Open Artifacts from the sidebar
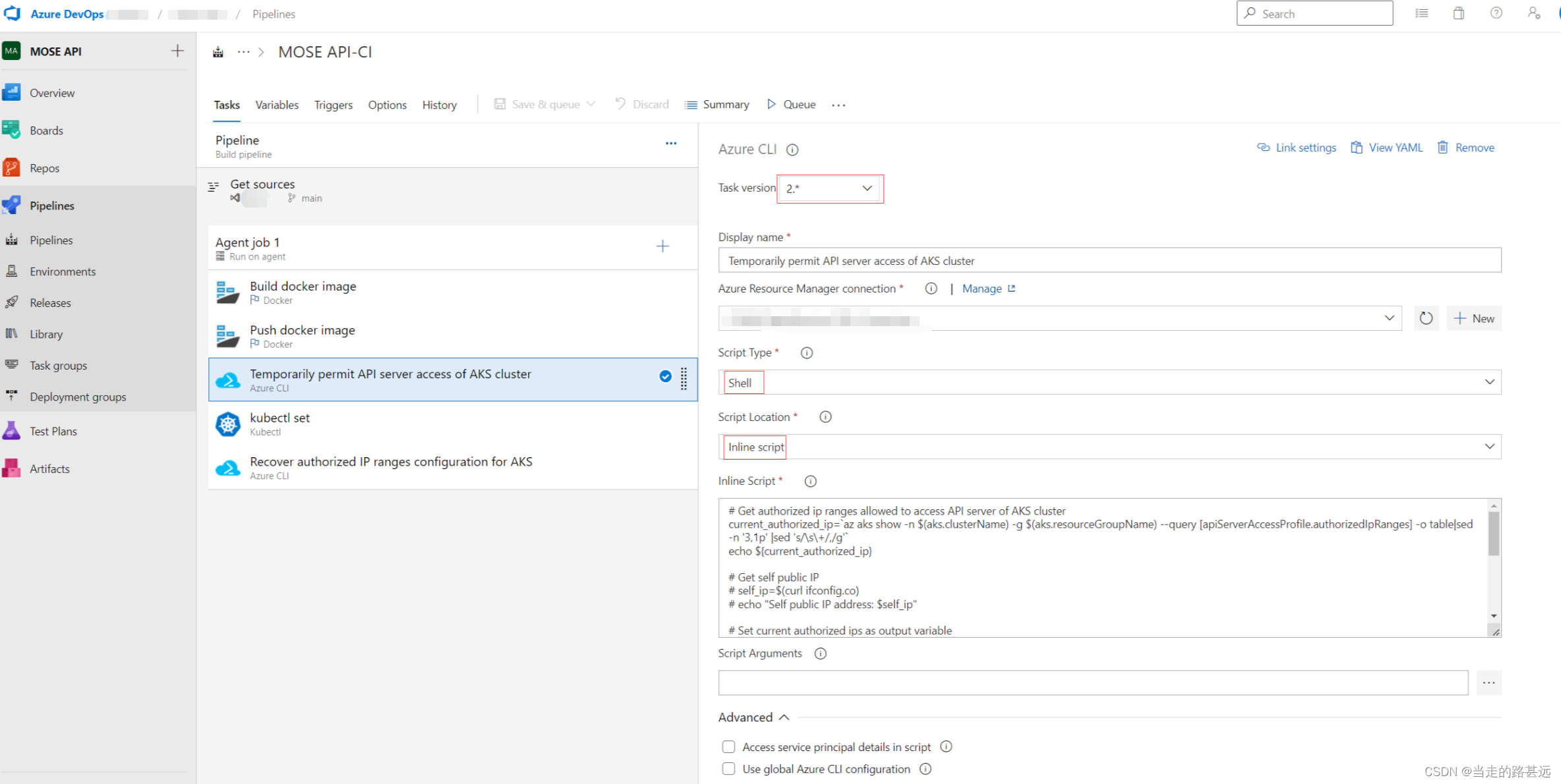This screenshot has height=784, width=1561. click(49, 468)
